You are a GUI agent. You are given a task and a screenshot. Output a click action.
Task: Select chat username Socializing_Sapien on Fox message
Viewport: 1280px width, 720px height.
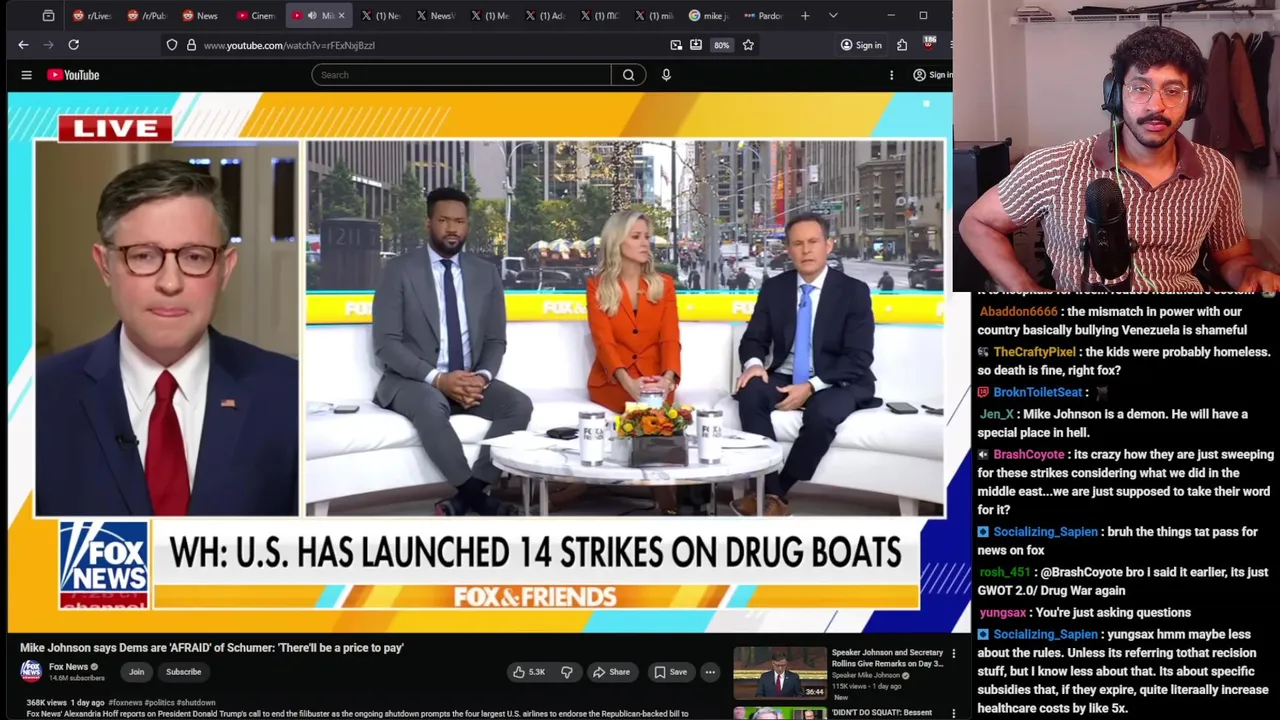point(1045,532)
